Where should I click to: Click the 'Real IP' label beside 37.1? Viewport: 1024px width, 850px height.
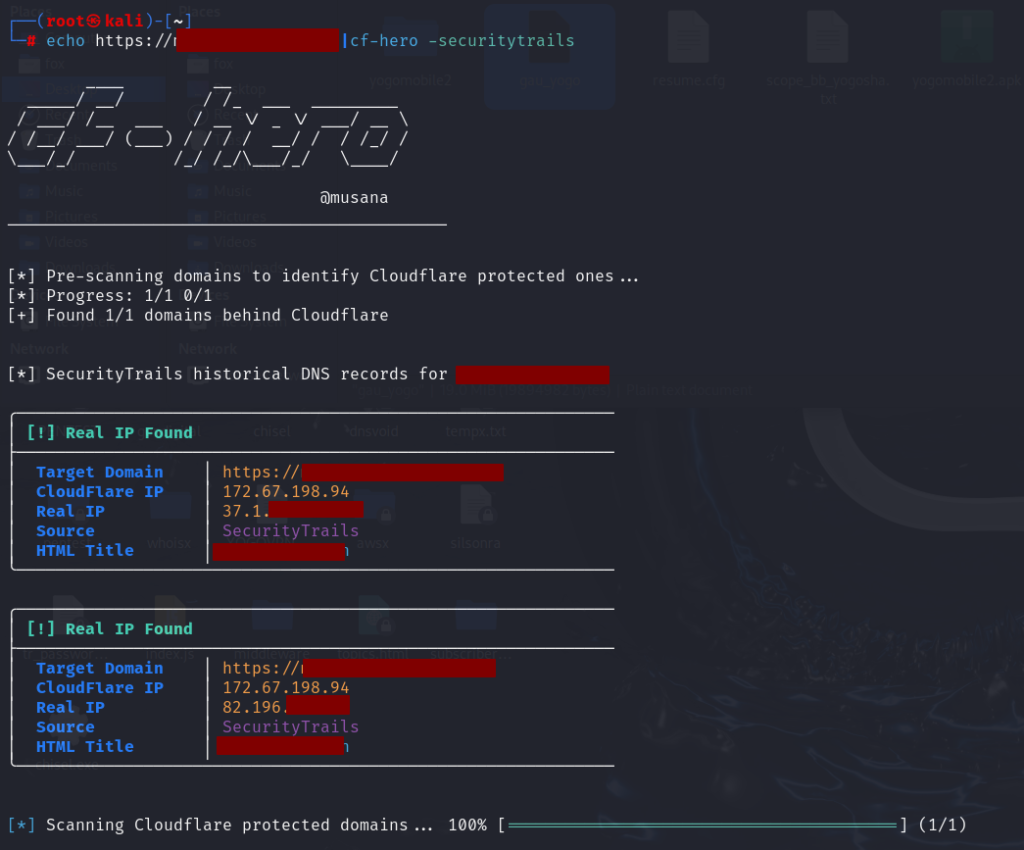pyautogui.click(x=71, y=511)
